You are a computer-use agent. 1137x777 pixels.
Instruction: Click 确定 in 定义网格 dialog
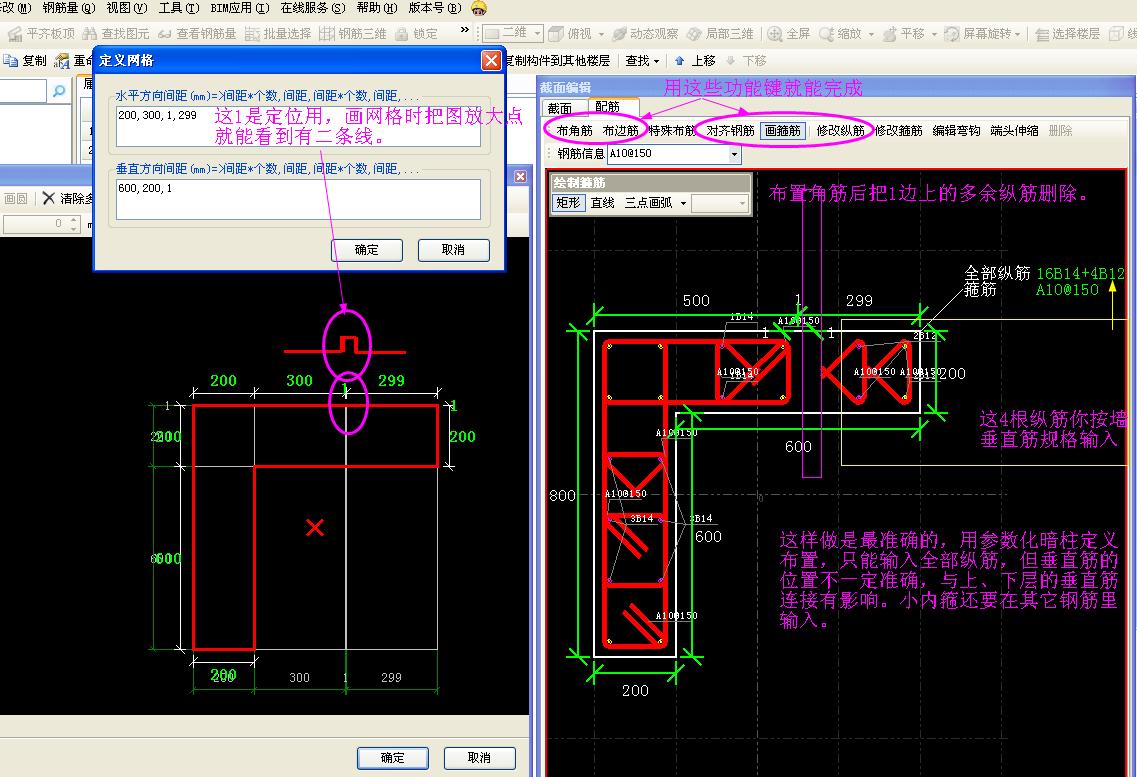(x=367, y=250)
